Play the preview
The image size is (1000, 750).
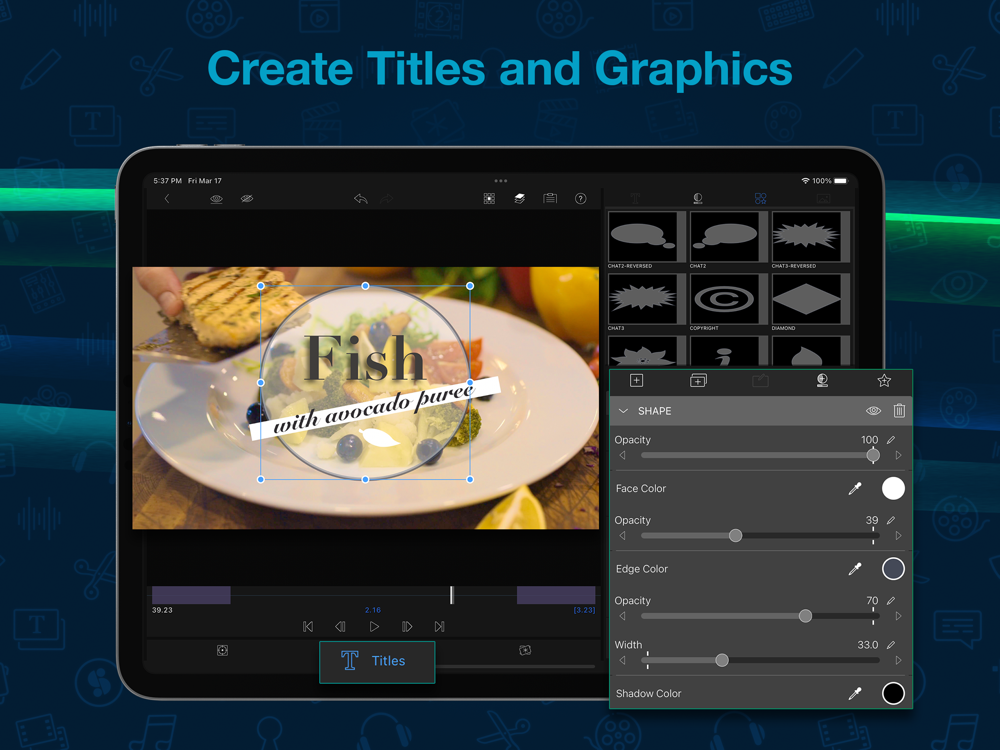pos(374,627)
